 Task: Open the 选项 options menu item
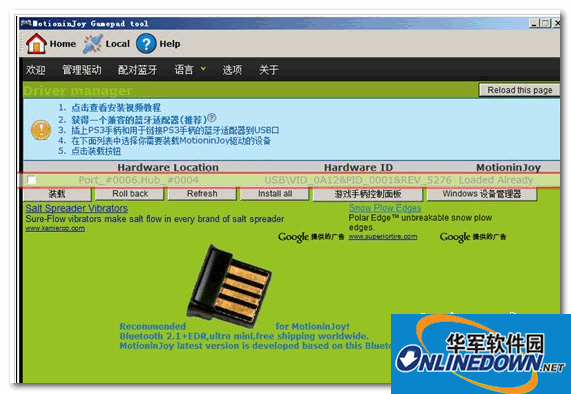[232, 70]
